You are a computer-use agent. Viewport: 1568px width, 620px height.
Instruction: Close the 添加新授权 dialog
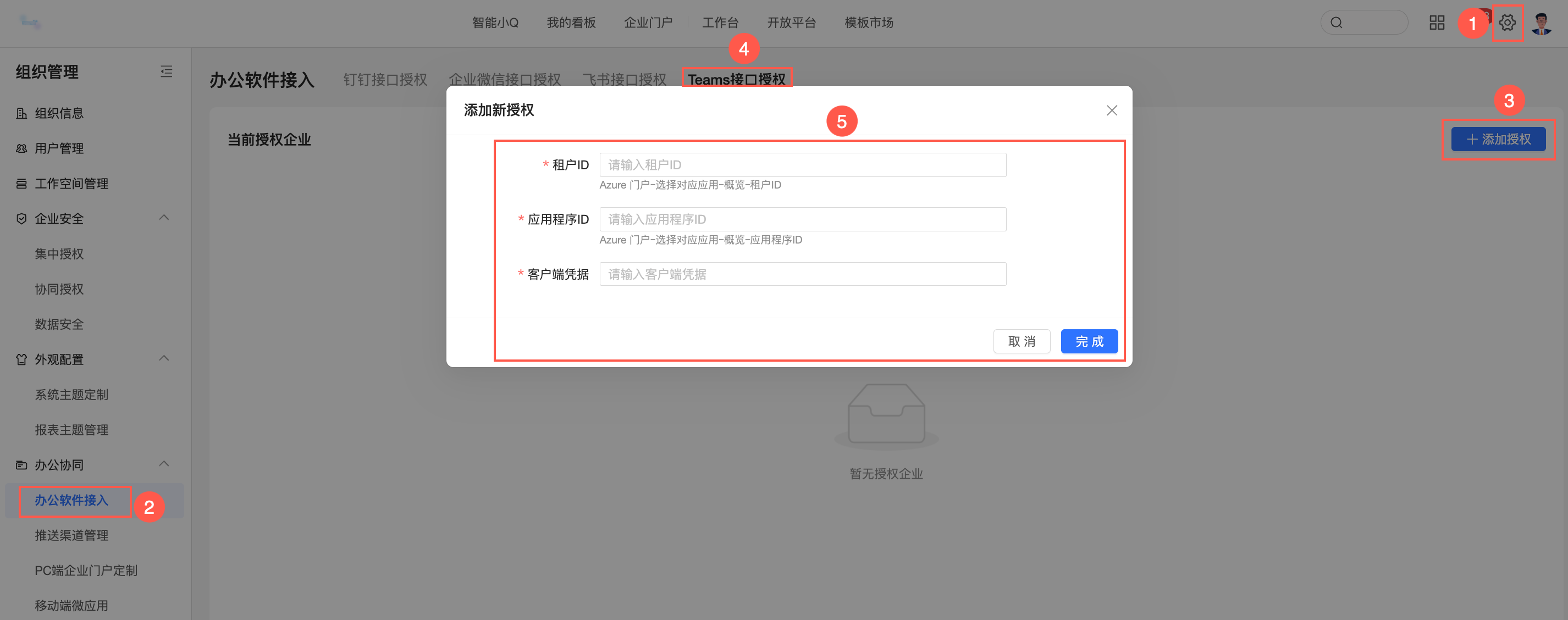click(1112, 110)
